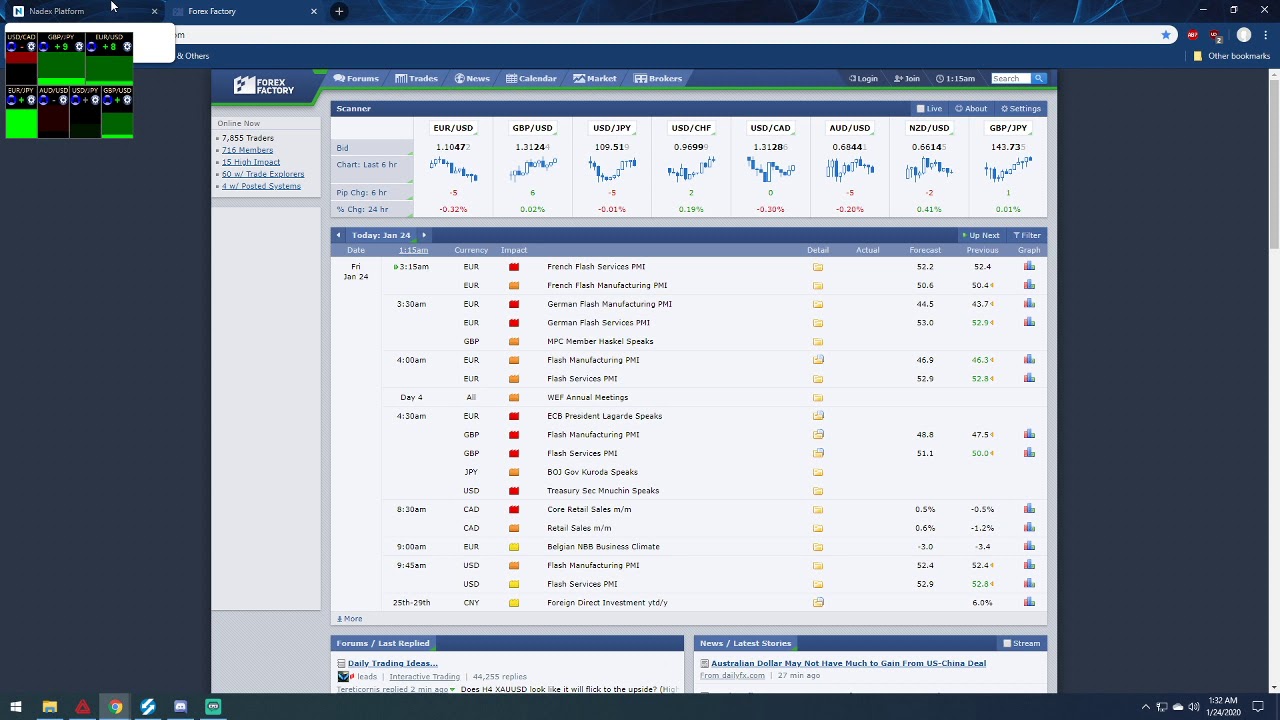Open Australian Dollar news story

coord(848,663)
